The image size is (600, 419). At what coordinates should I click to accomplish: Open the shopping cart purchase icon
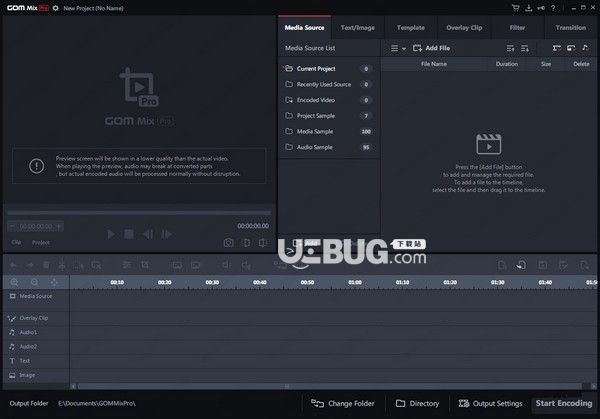coord(516,8)
